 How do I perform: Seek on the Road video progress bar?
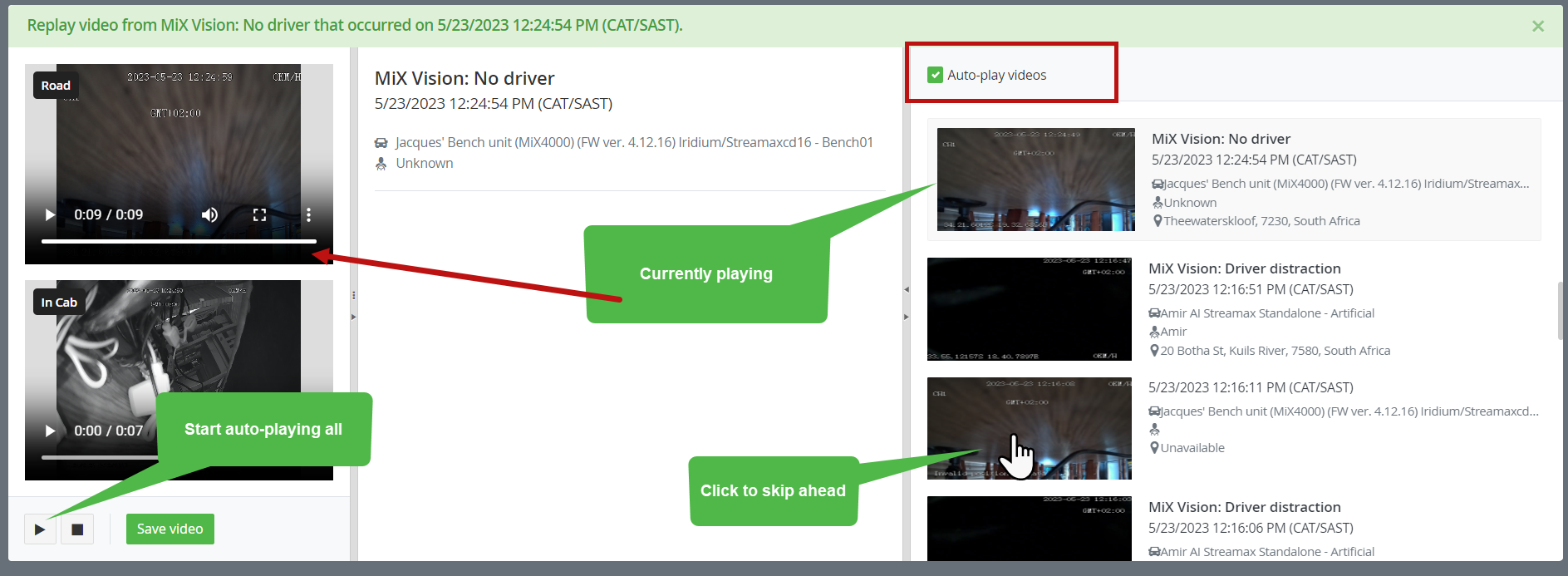[x=179, y=241]
